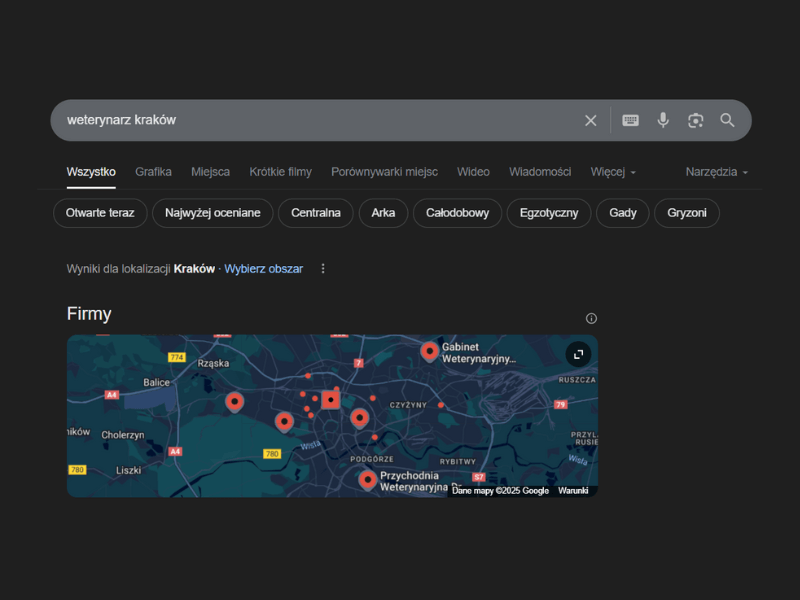
Task: Click the Gabinet Weterynaryjny... map label
Action: [479, 353]
